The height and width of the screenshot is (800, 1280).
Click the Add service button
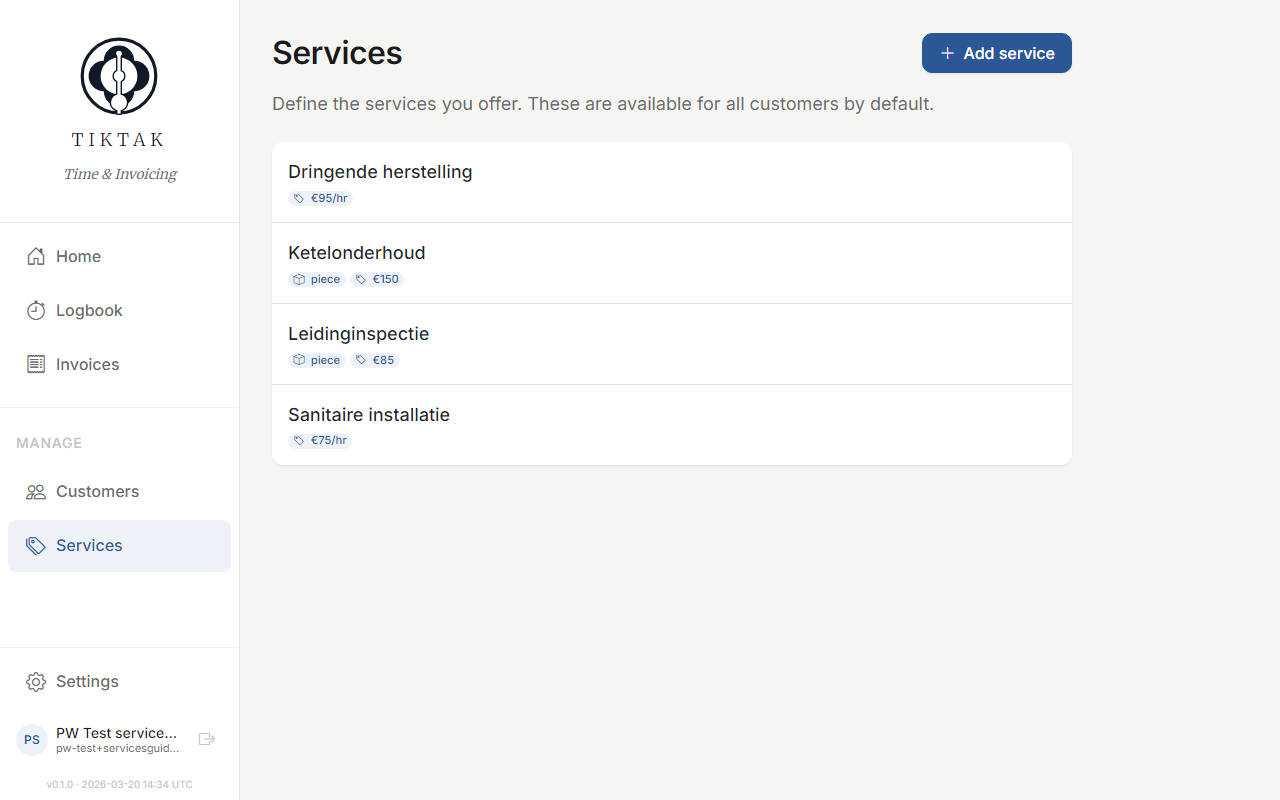click(996, 53)
